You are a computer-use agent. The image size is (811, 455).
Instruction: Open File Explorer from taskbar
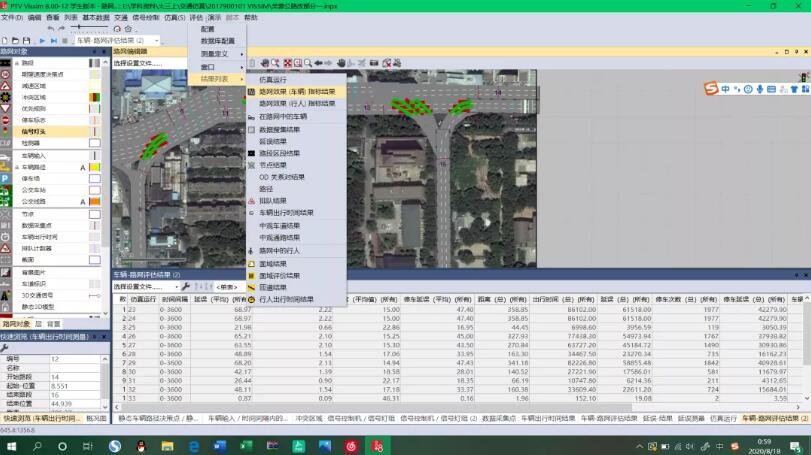pyautogui.click(x=167, y=446)
